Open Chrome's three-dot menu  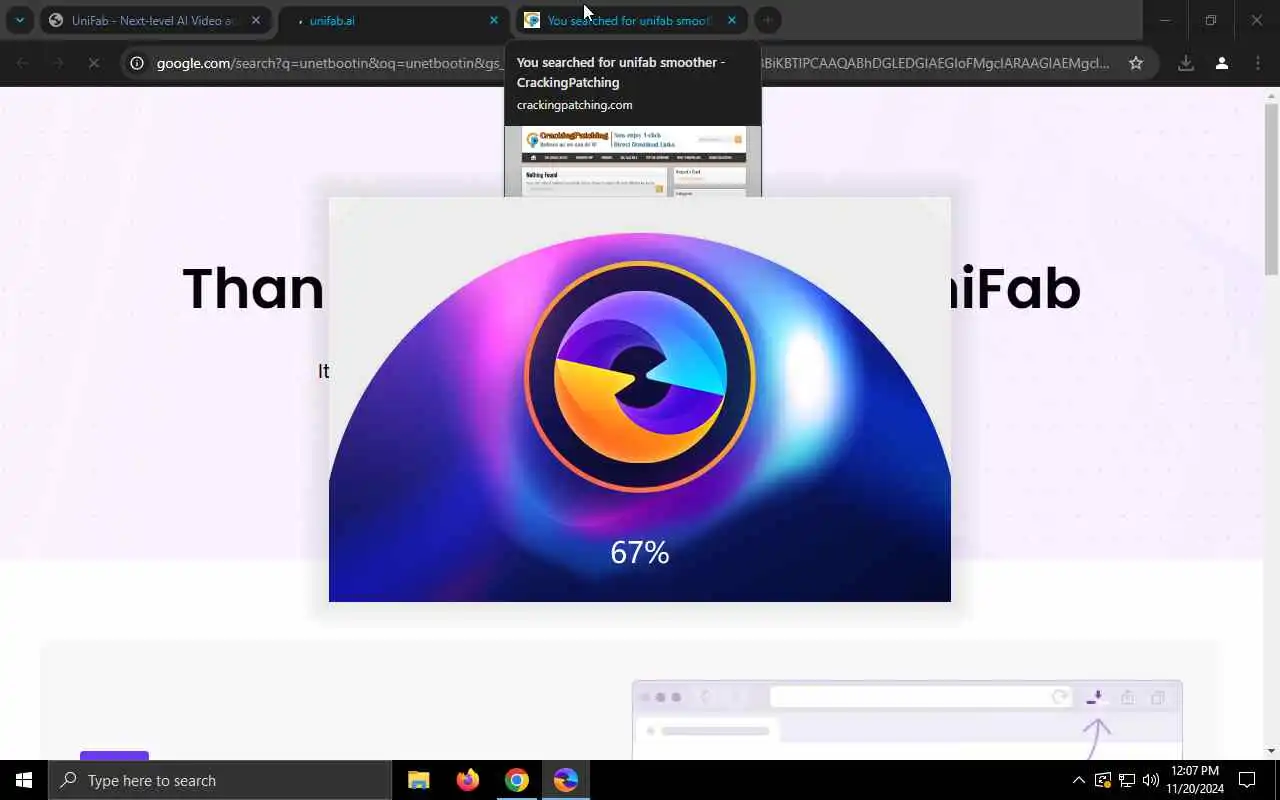point(1257,63)
